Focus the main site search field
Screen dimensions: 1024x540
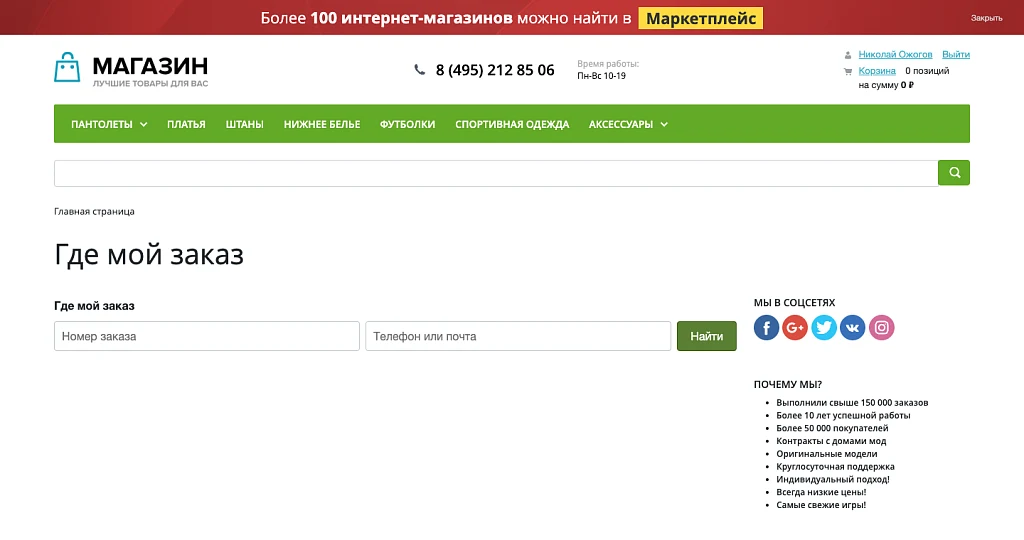click(496, 173)
